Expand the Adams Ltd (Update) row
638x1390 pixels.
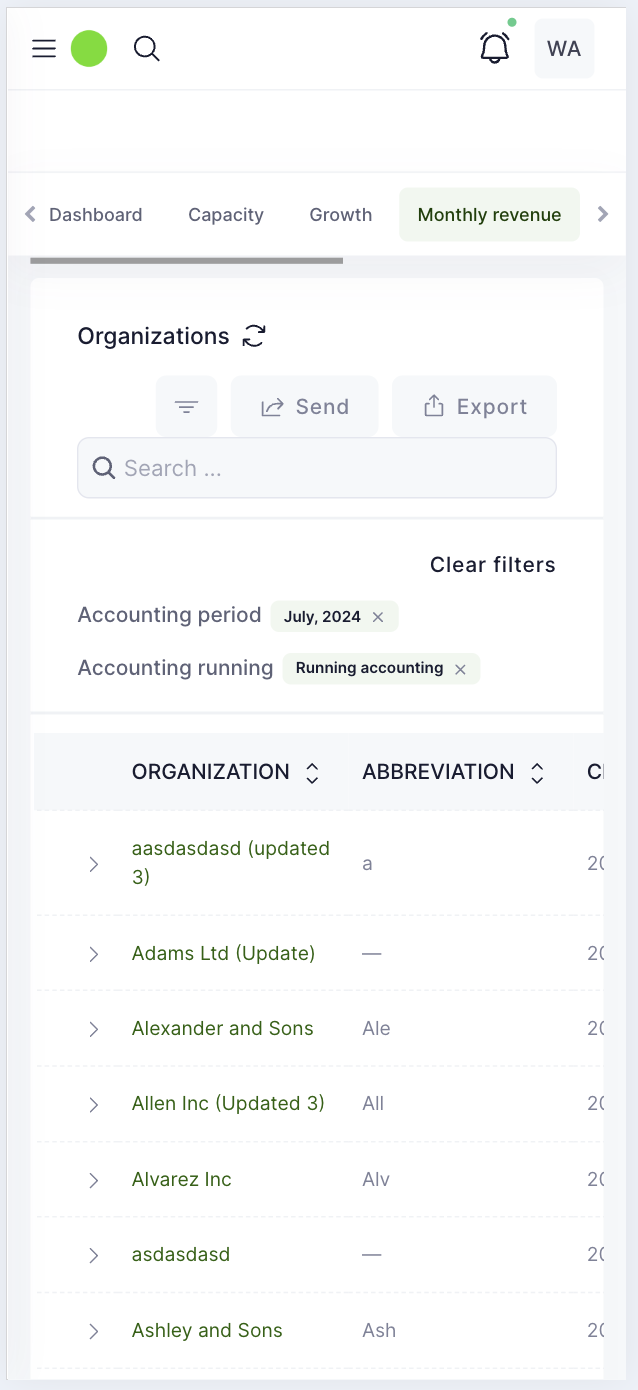click(x=94, y=954)
